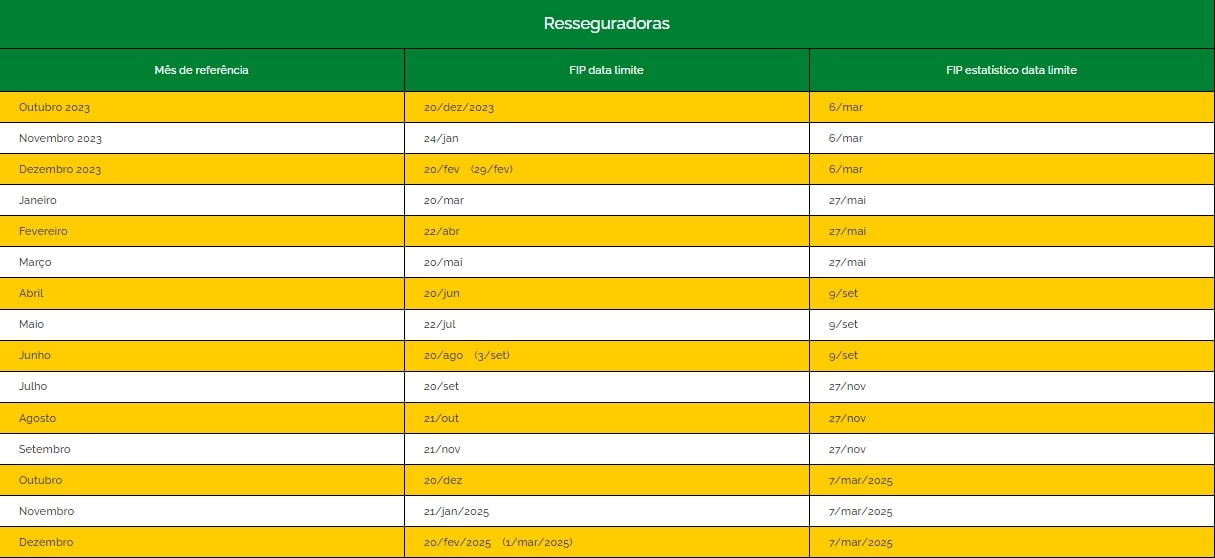The width and height of the screenshot is (1215, 558).
Task: Select the Mês de referência column header
Action: (202, 70)
